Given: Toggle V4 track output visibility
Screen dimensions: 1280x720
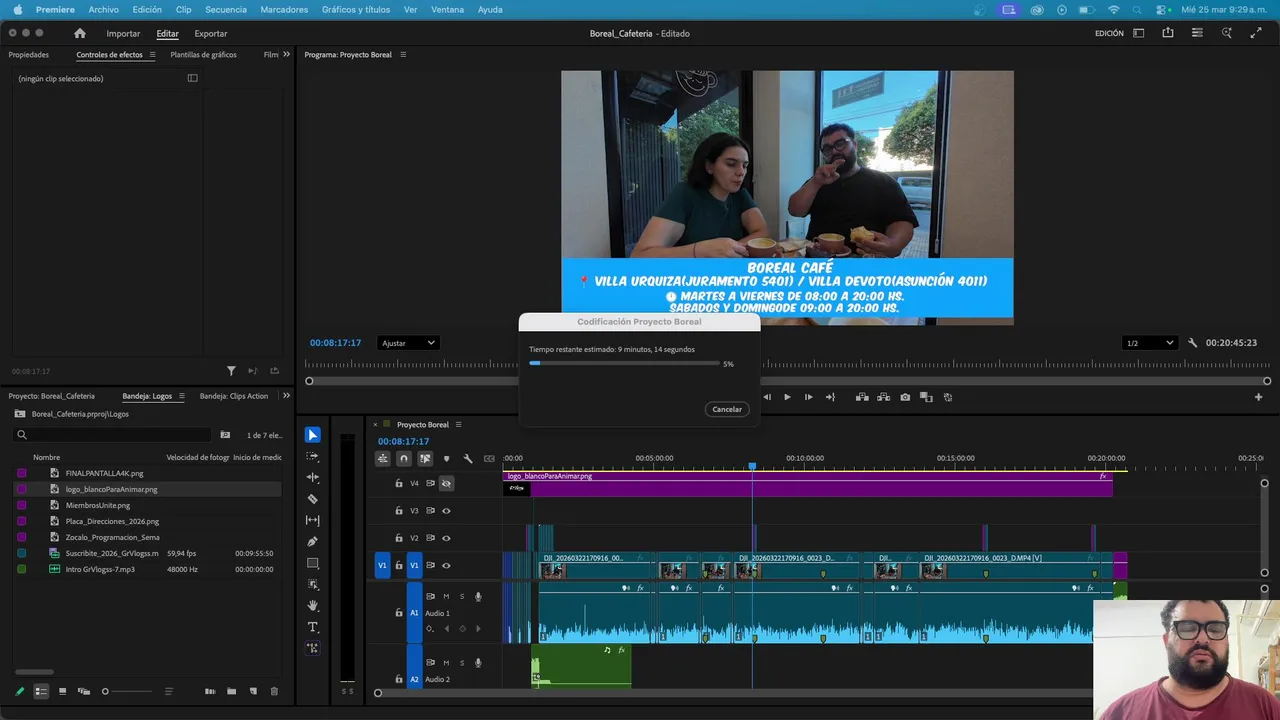Looking at the screenshot, I should click(446, 483).
